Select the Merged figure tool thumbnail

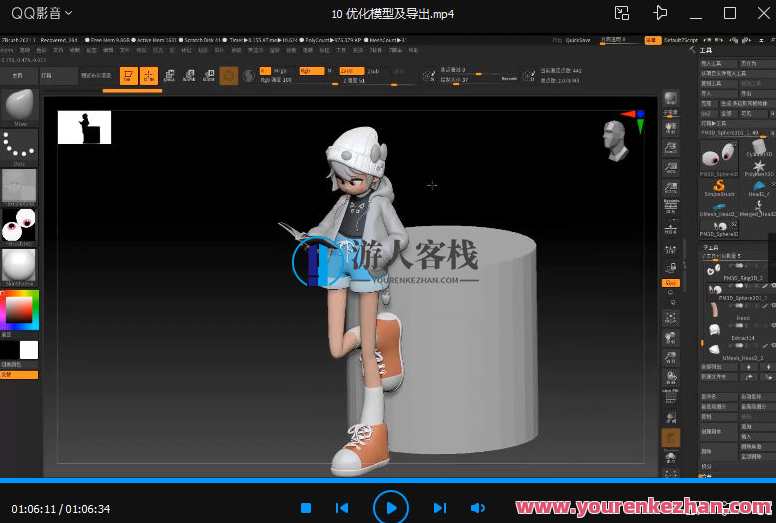[759, 209]
